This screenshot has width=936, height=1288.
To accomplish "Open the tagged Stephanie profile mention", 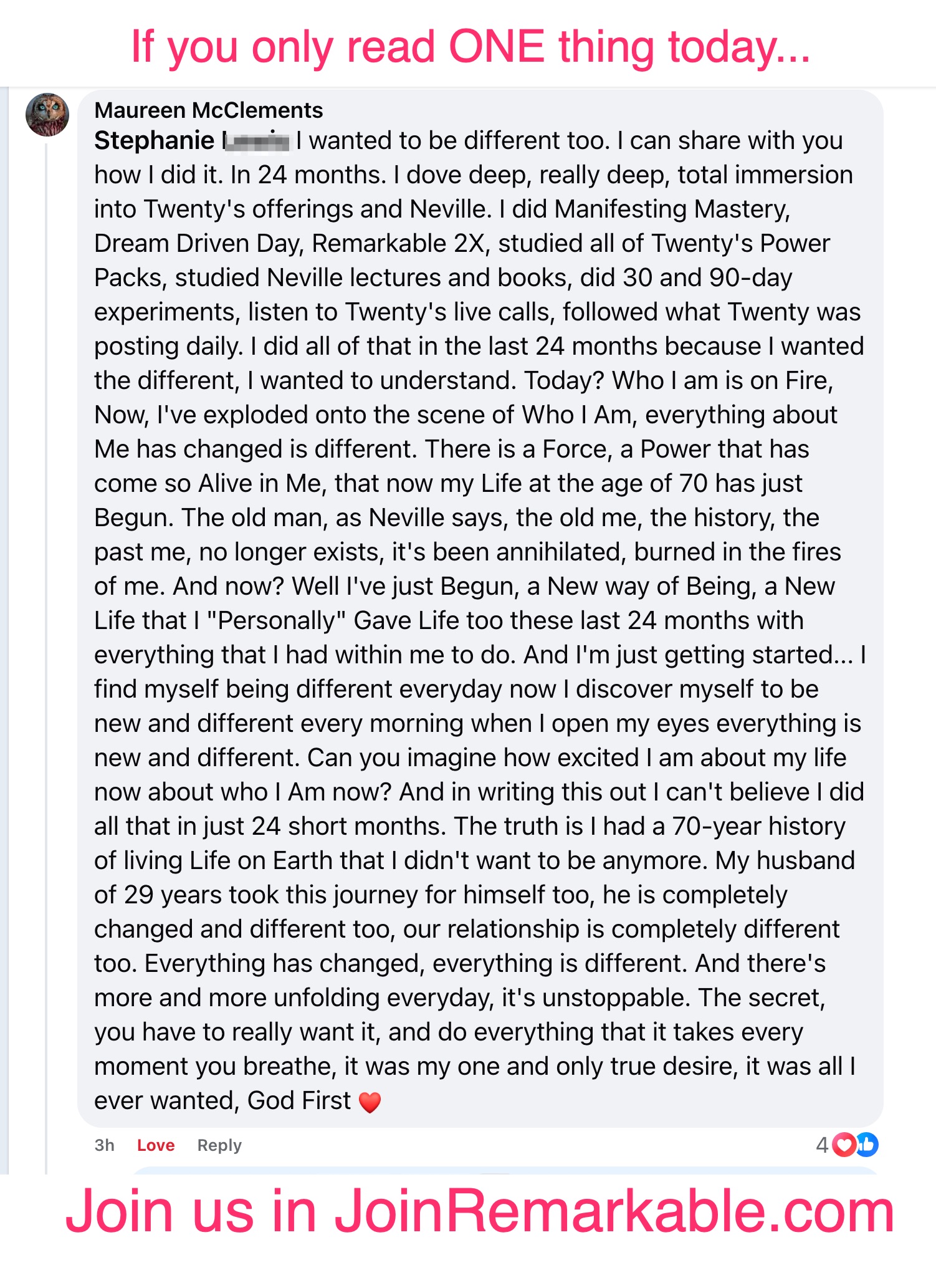I will 192,142.
